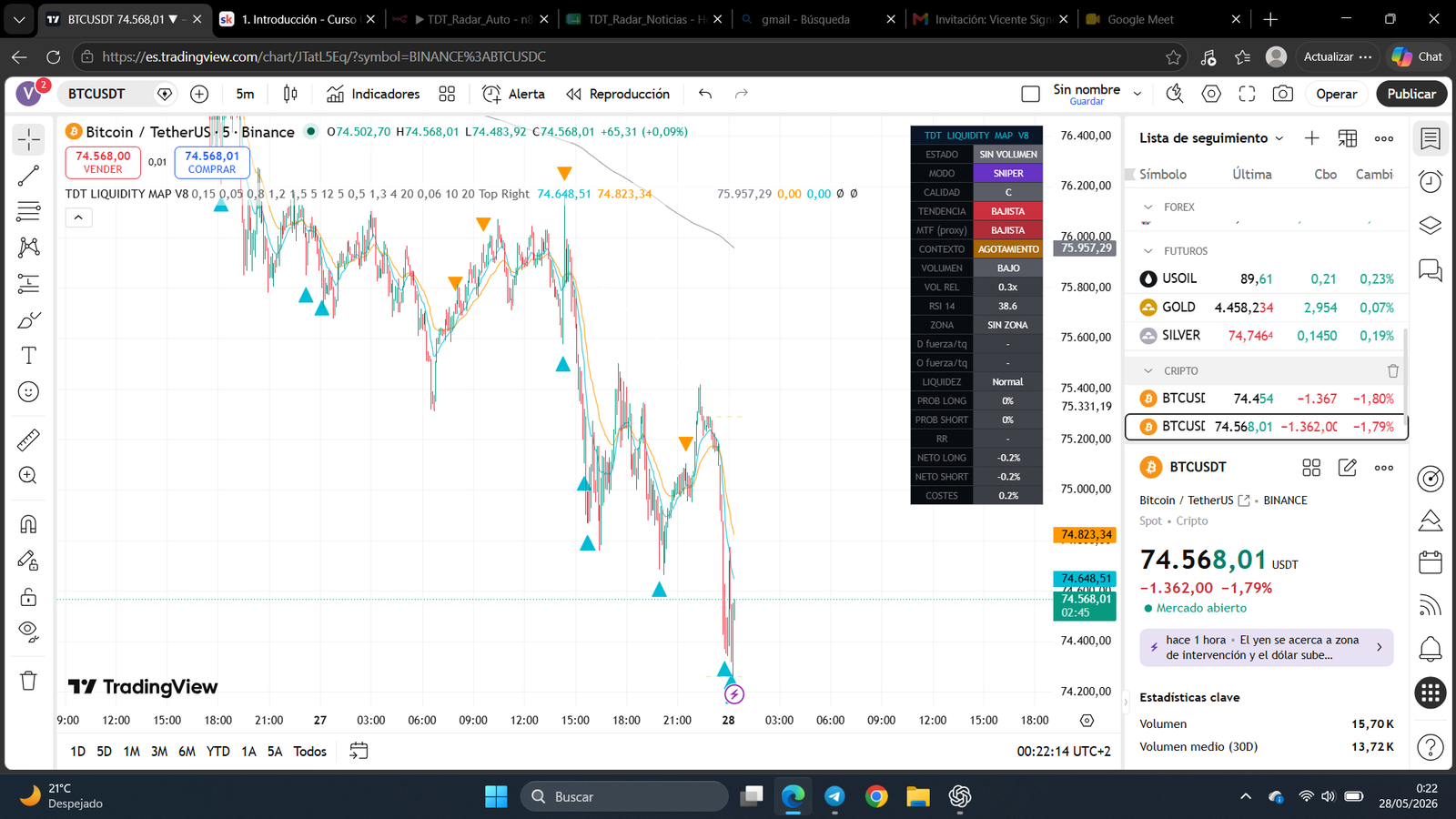
Task: Open the watchlist three-dots menu
Action: [x=1384, y=138]
